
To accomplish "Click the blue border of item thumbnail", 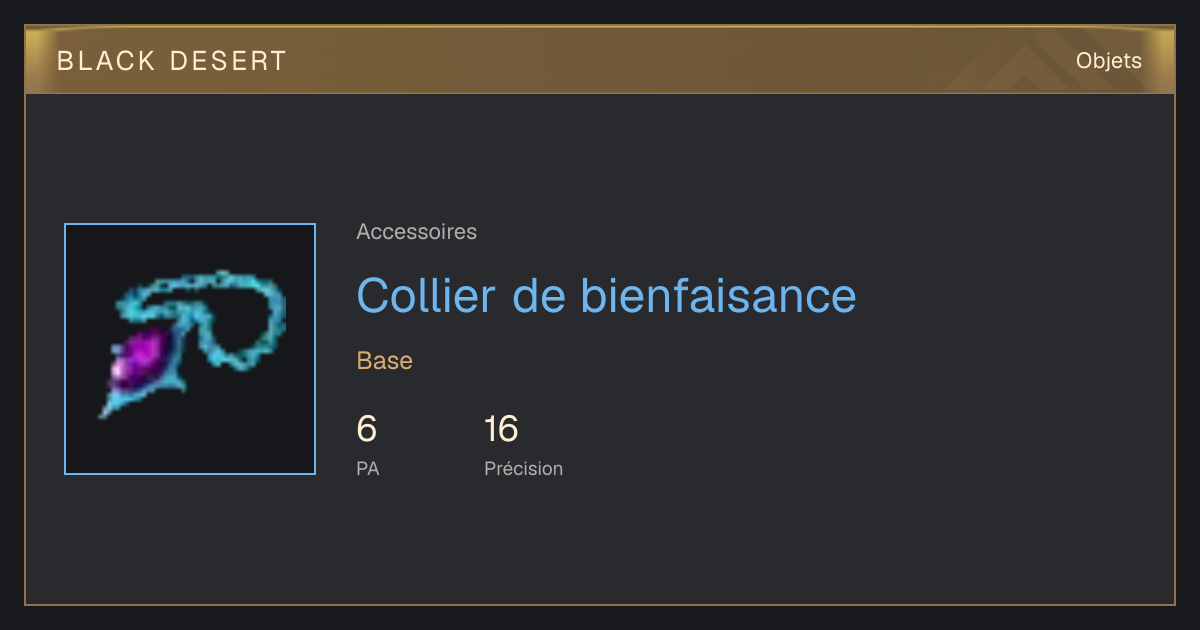I will (x=65, y=349).
